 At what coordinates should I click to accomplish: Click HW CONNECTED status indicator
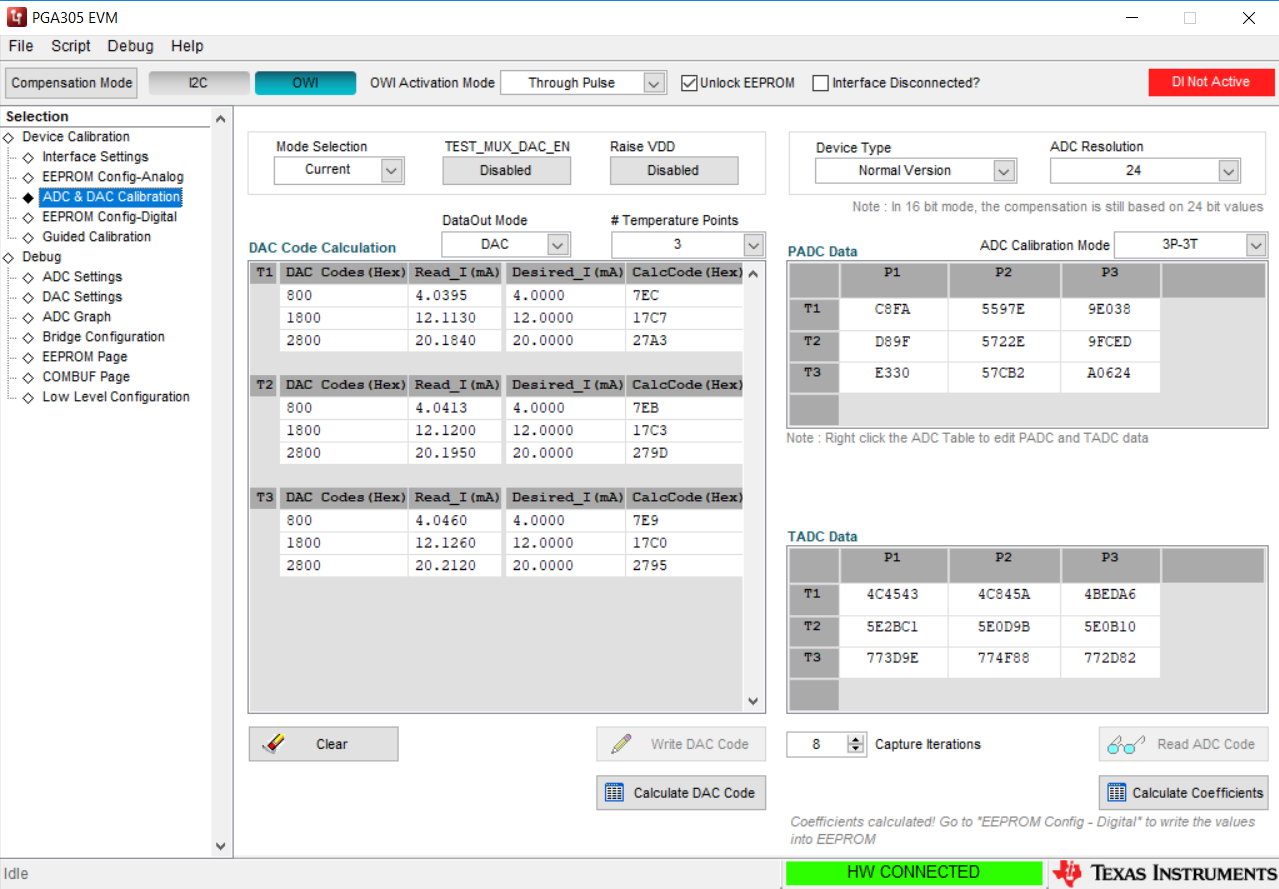pos(913,873)
